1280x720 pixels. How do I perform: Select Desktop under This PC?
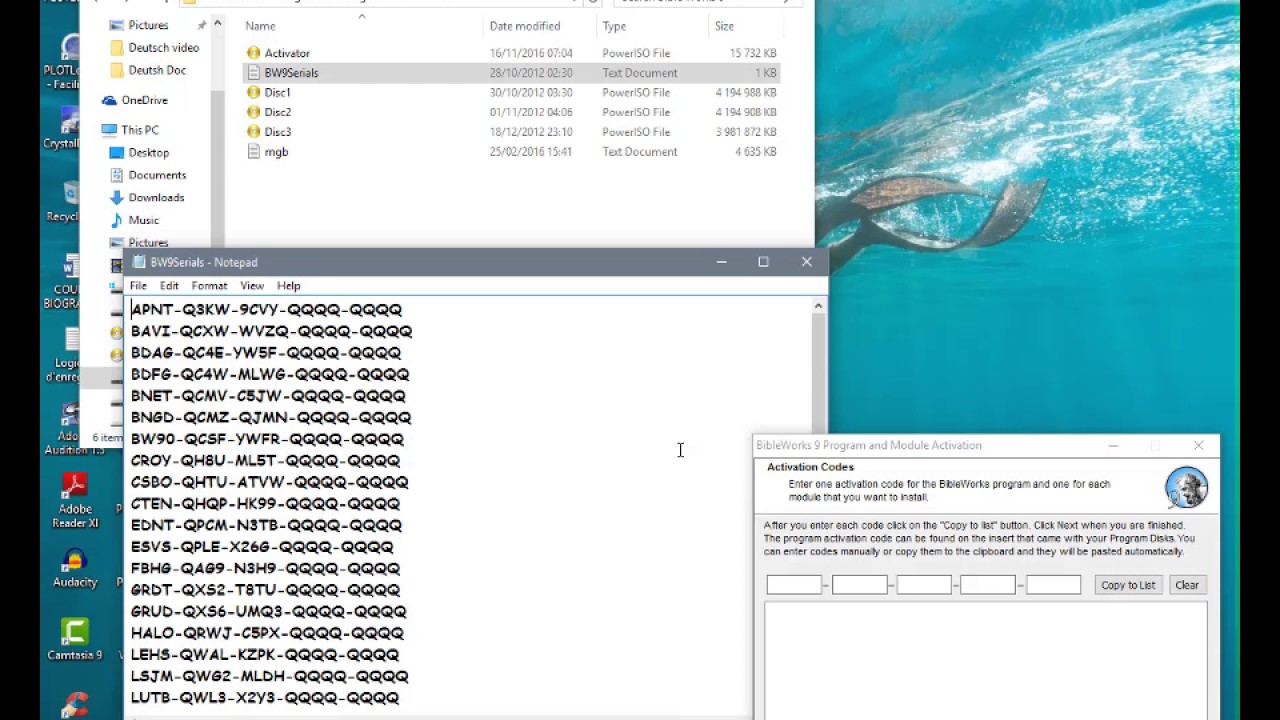point(139,153)
